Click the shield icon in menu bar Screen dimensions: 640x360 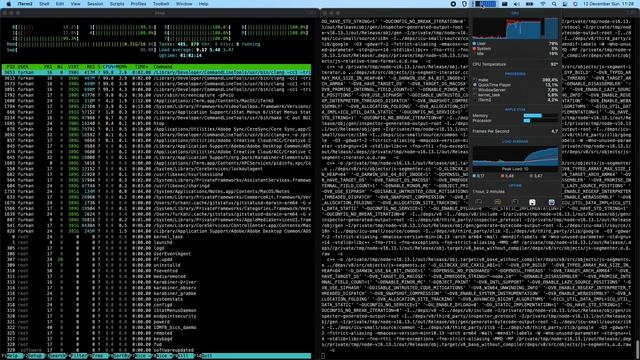point(464,4)
